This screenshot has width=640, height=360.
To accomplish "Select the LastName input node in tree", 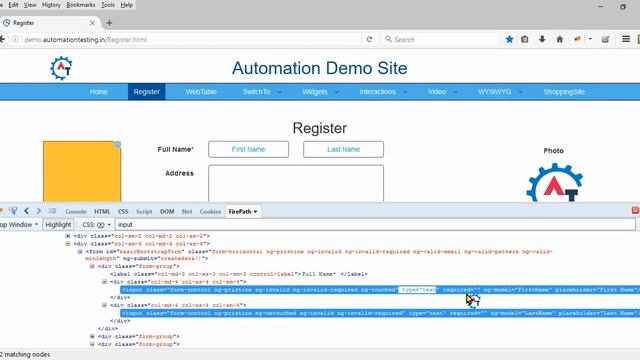I will 380,313.
